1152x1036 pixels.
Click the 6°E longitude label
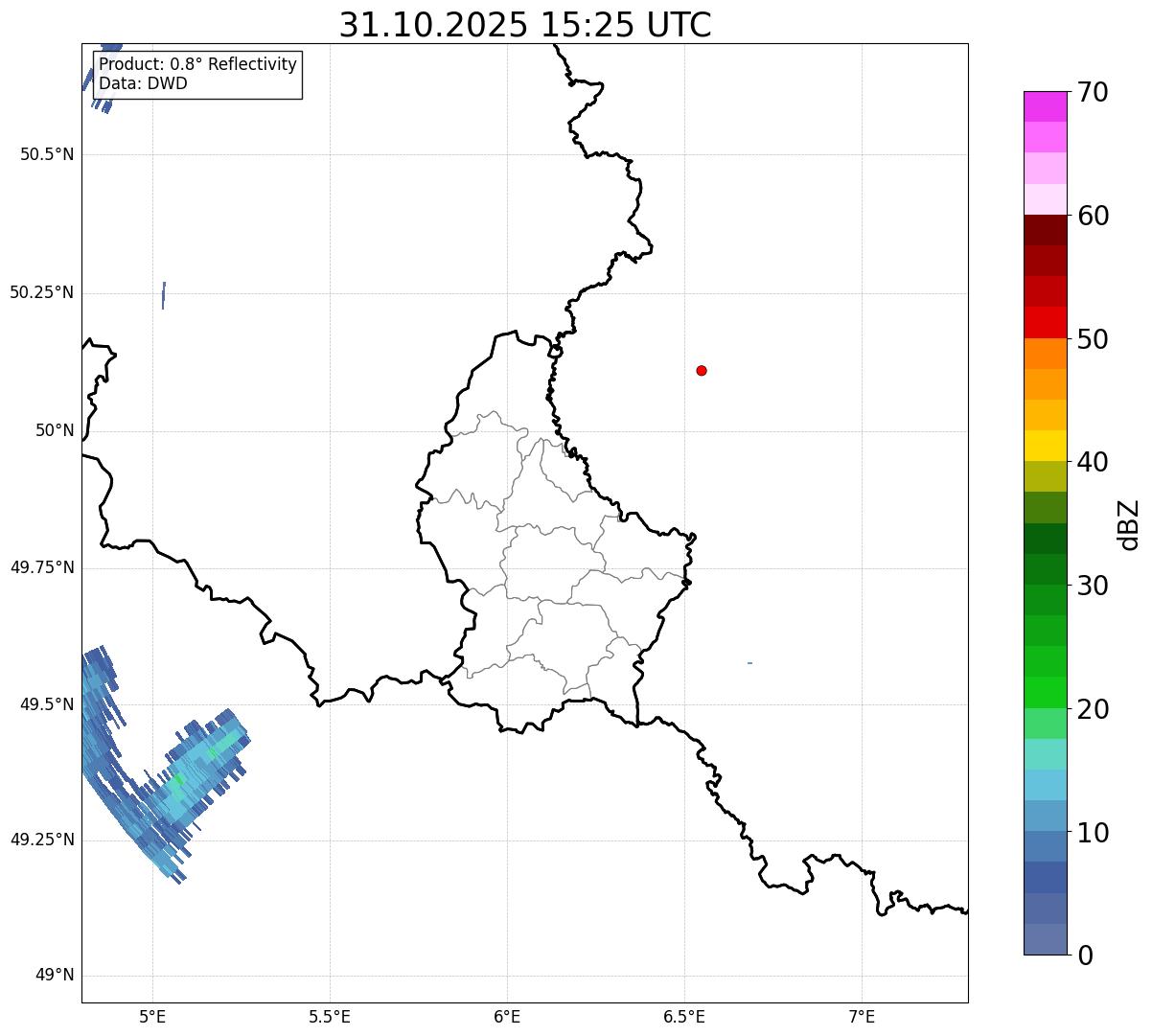tap(507, 1017)
